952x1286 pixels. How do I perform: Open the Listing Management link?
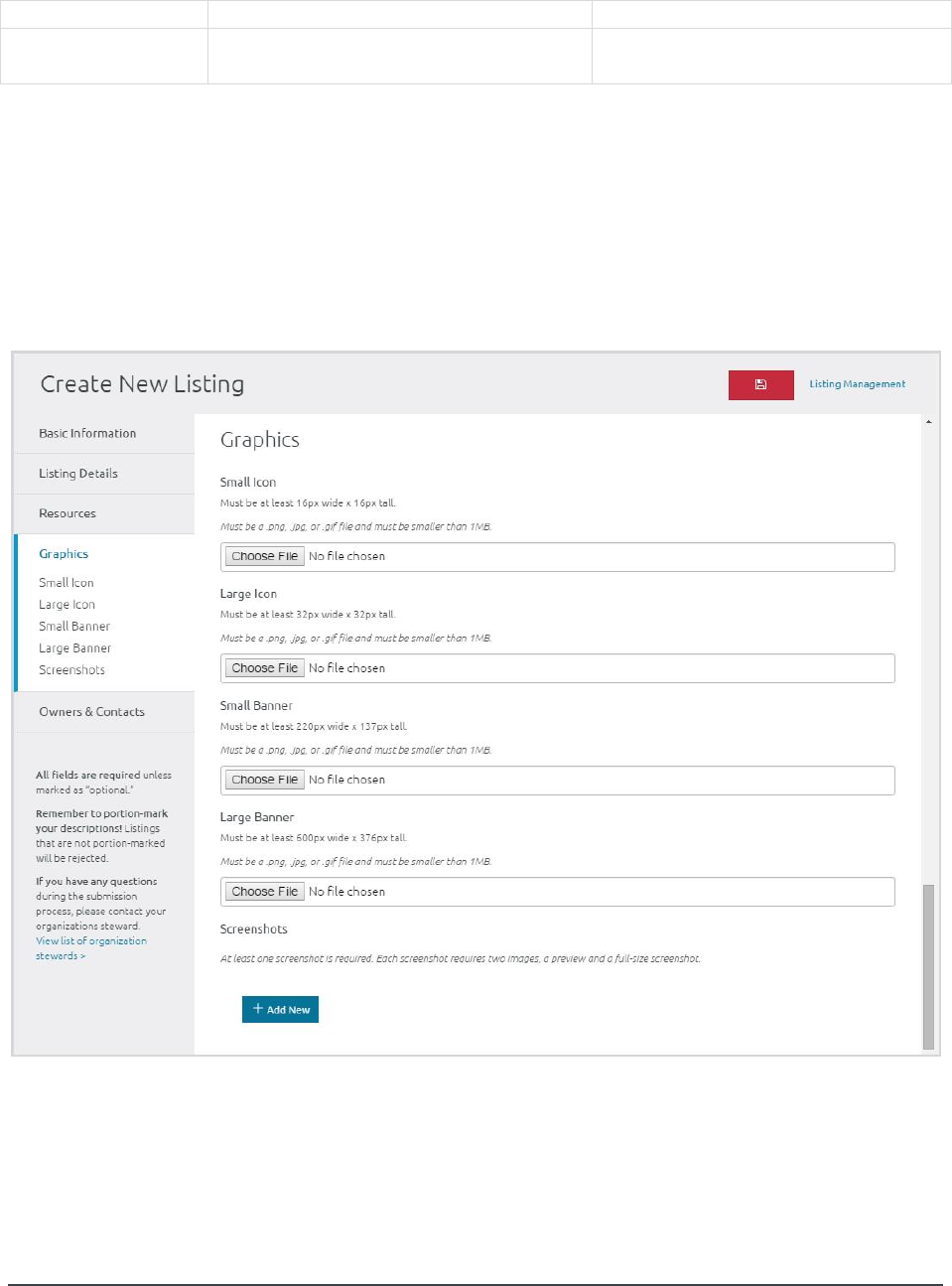click(x=857, y=384)
